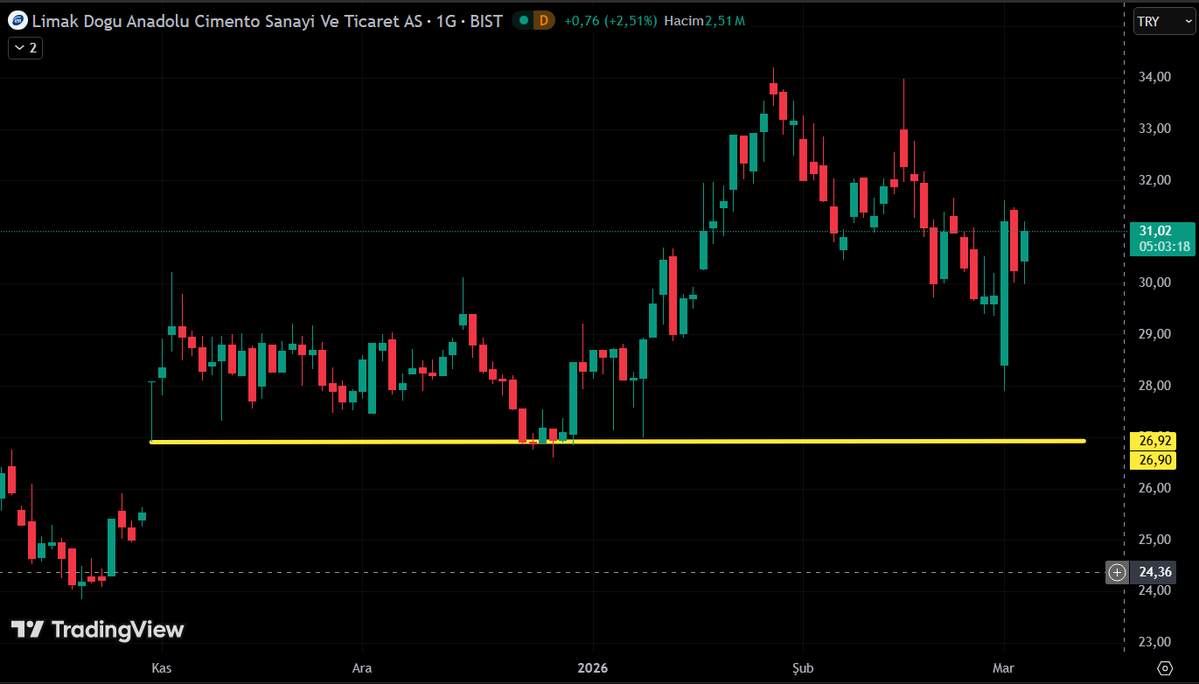Click the Ara label on time axis
Viewport: 1199px width, 684px height.
tap(362, 668)
